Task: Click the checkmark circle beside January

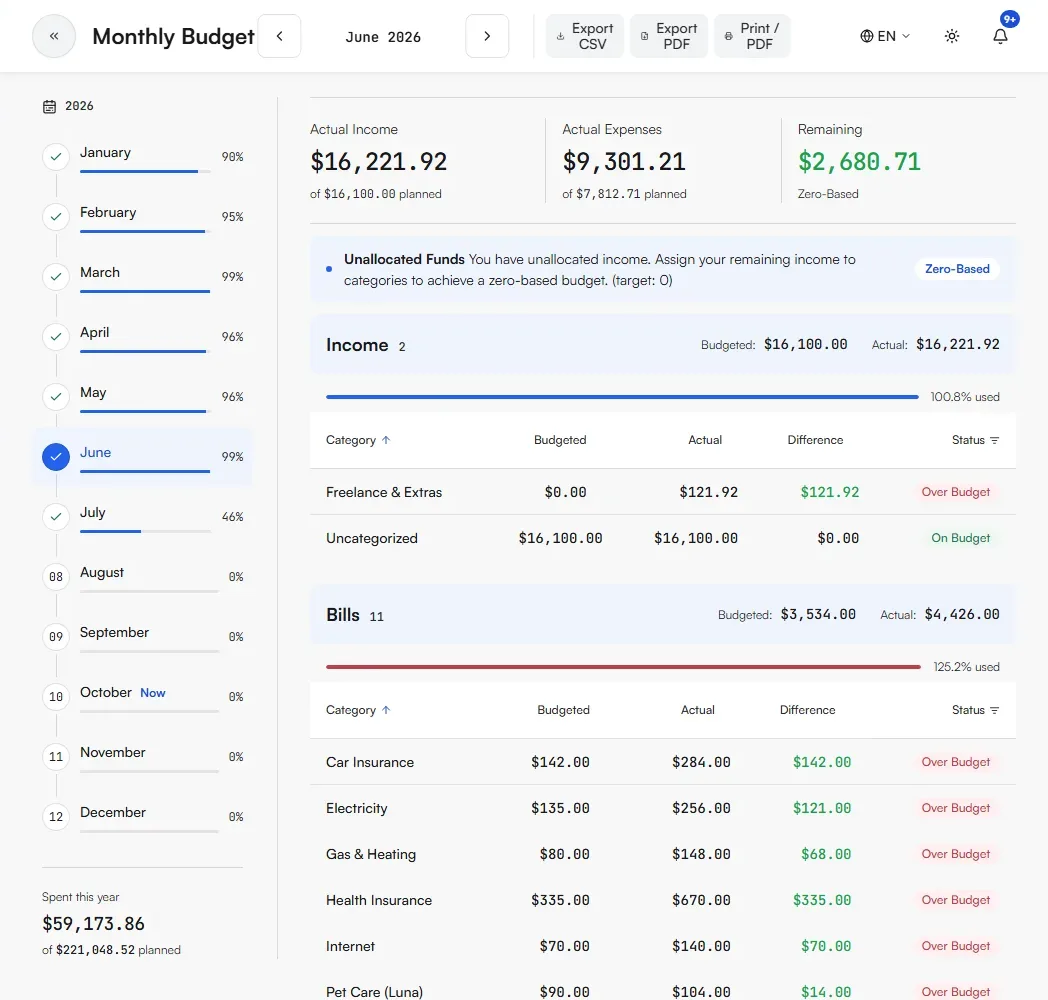Action: tap(56, 157)
